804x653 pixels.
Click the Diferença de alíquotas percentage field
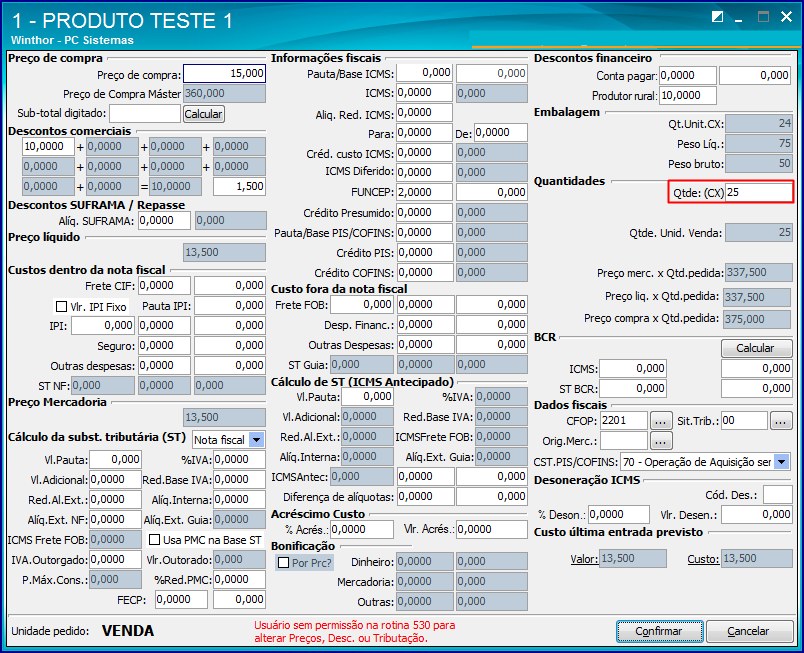(425, 497)
